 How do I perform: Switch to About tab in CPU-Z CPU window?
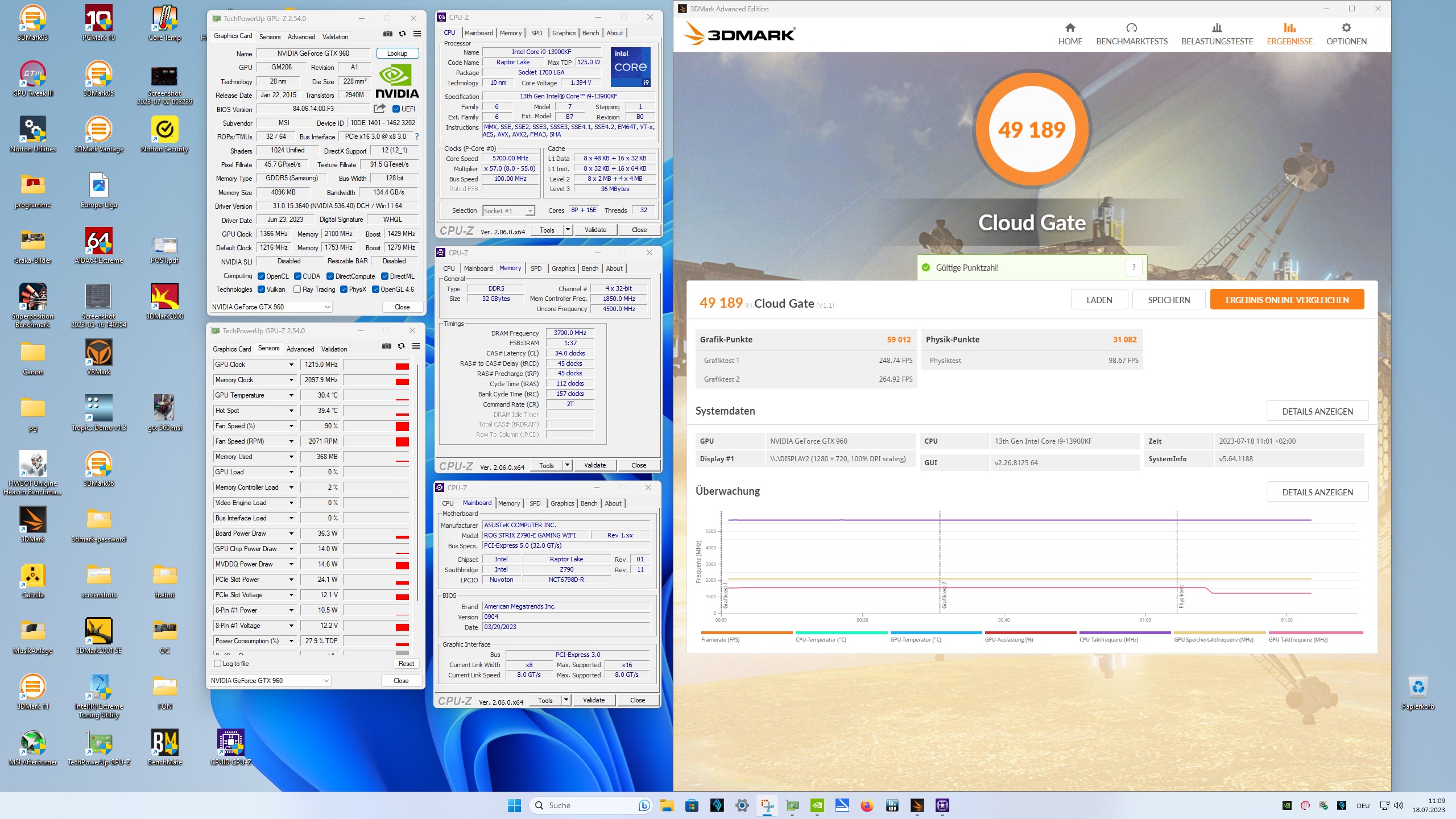[614, 33]
